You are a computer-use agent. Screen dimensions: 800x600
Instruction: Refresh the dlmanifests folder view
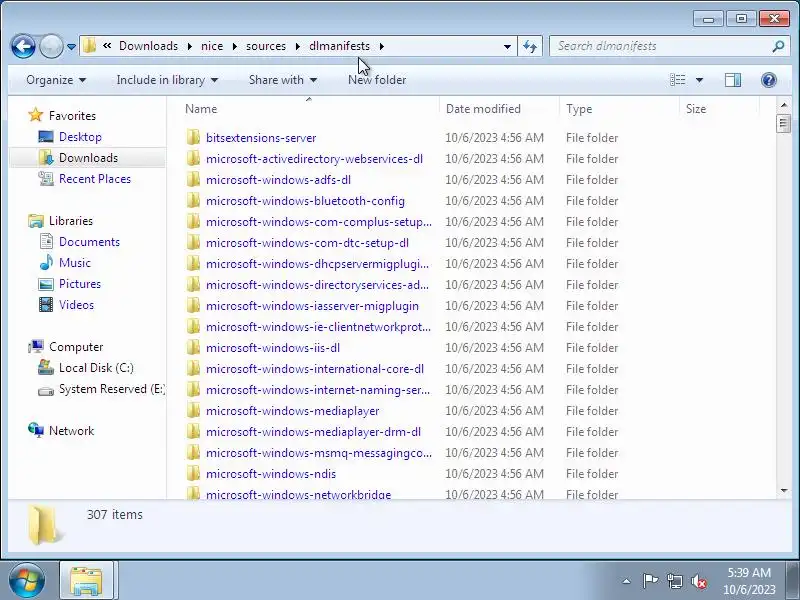530,46
